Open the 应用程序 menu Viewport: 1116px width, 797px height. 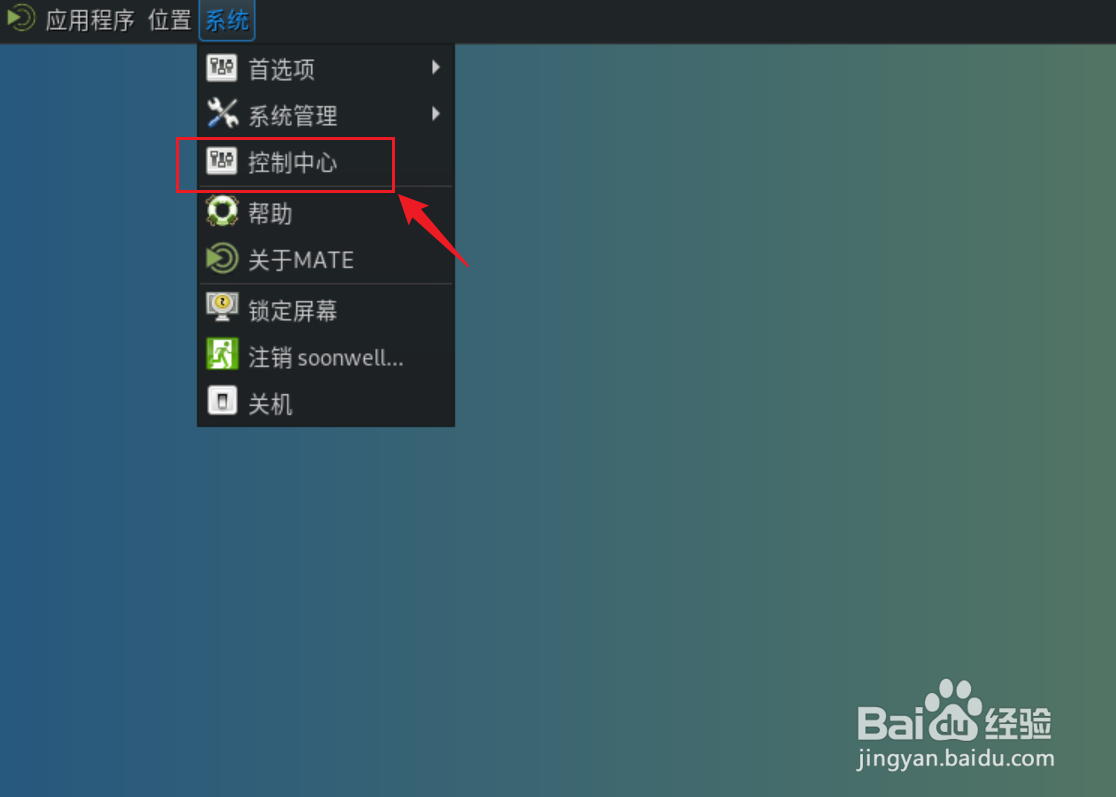coord(90,20)
